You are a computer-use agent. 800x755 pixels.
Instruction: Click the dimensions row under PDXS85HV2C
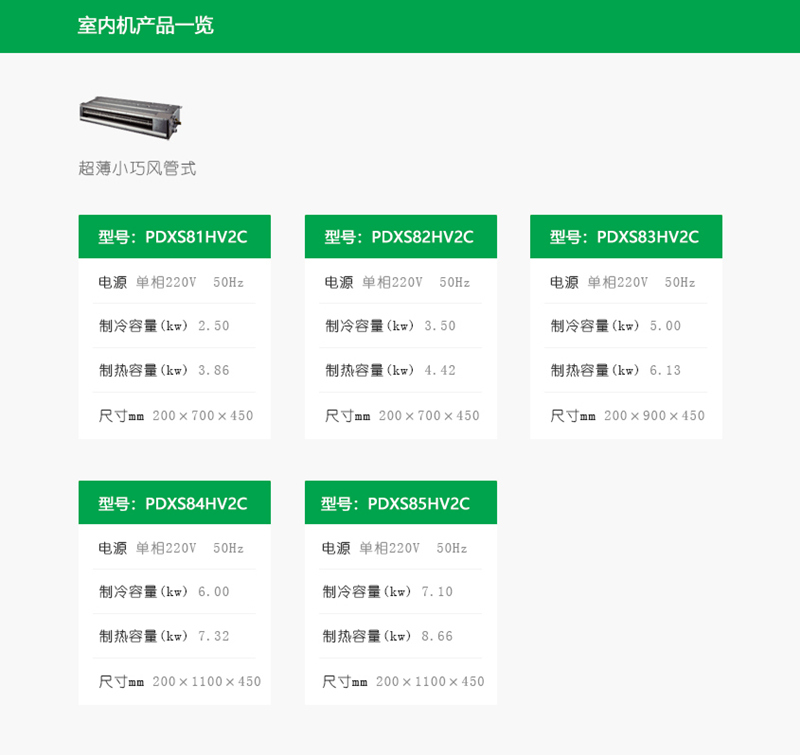click(403, 681)
